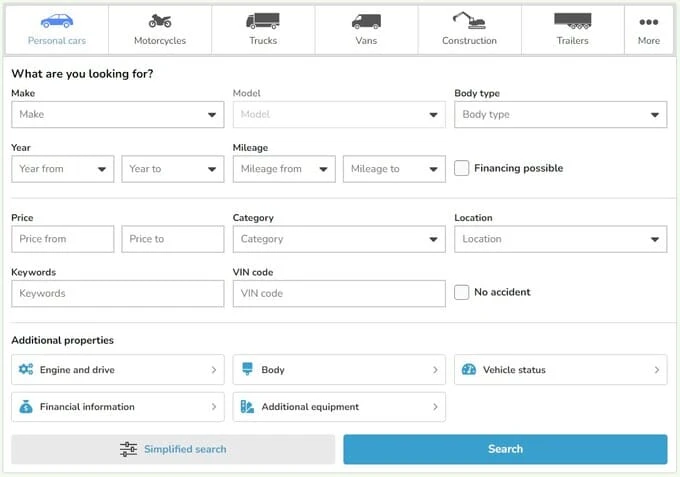Click into the Keywords field
The width and height of the screenshot is (680, 477).
click(118, 294)
